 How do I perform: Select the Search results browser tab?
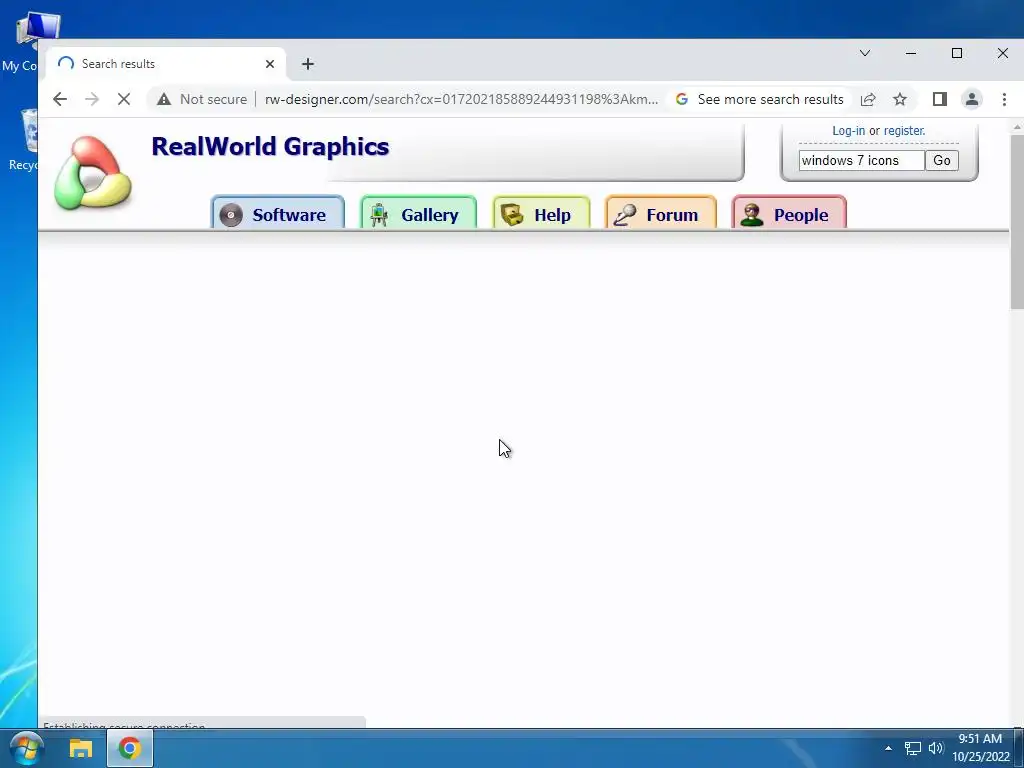click(167, 64)
